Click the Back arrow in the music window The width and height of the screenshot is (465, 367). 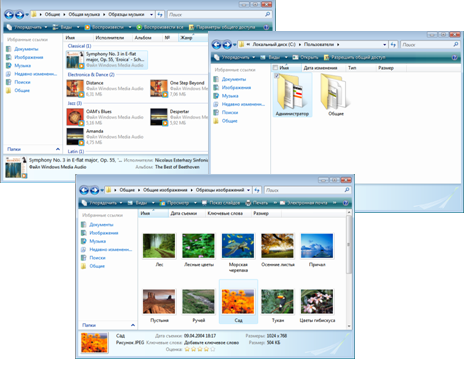[x=9, y=15]
